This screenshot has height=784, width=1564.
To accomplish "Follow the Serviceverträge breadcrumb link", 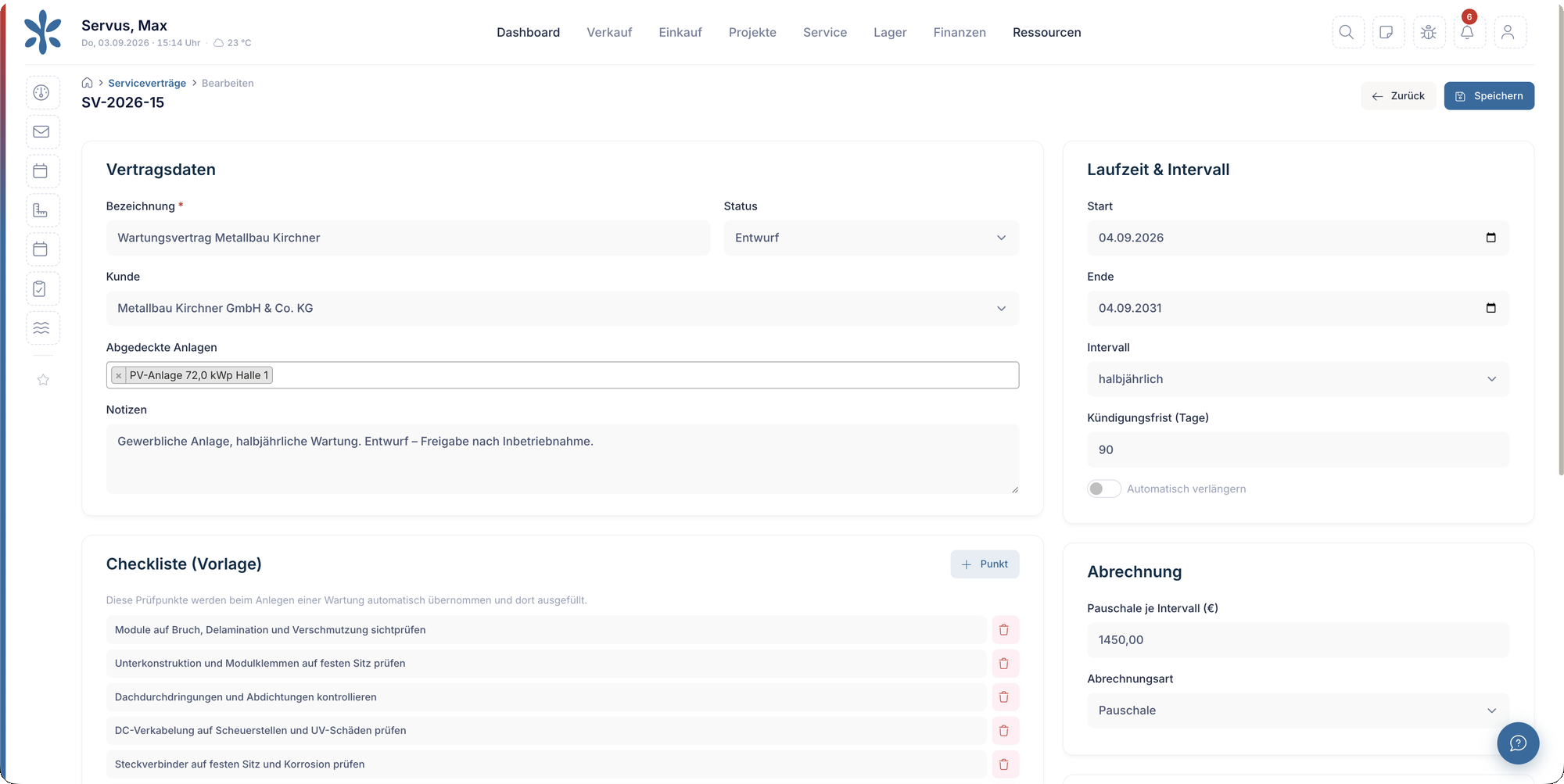I will point(147,83).
